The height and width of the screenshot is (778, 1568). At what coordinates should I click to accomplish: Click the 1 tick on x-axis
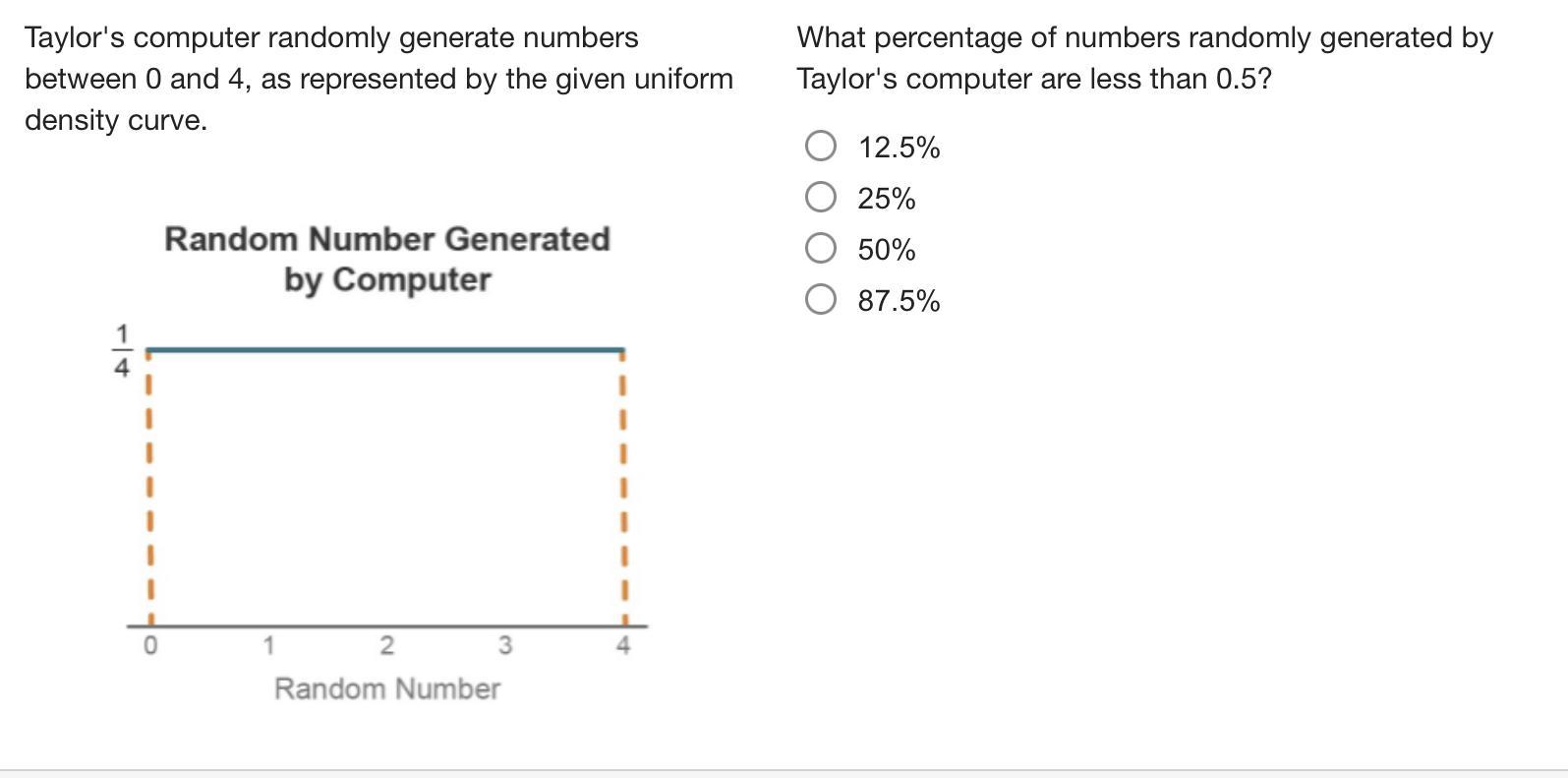tap(267, 646)
